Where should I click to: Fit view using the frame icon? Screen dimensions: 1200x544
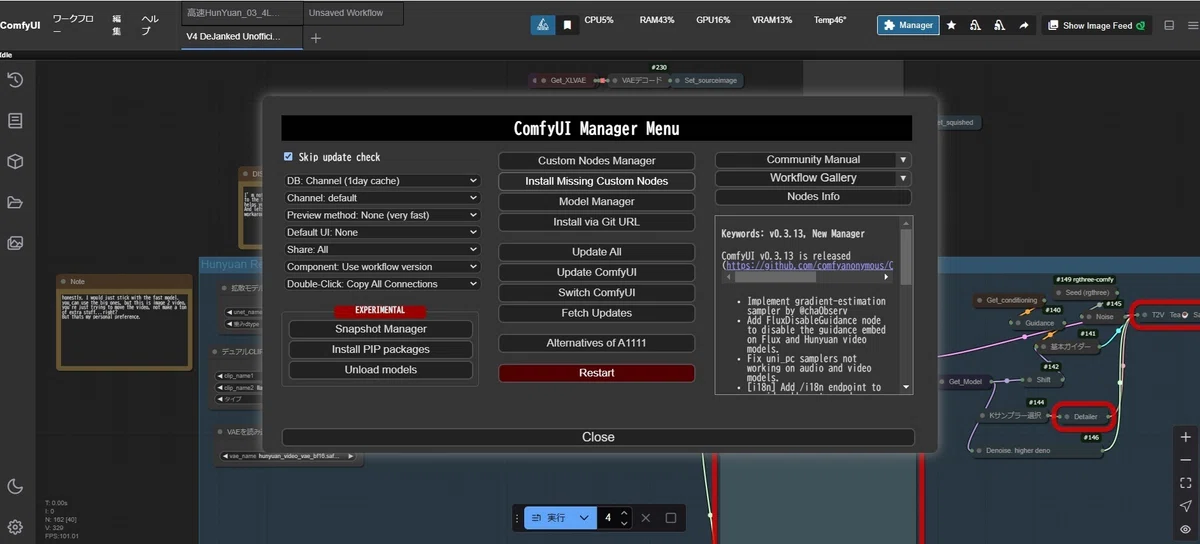pos(1185,483)
